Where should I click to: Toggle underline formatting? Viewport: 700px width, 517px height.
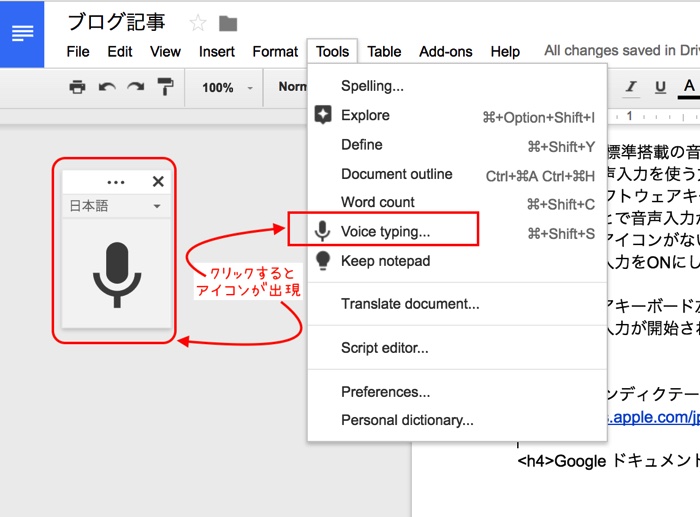(660, 86)
